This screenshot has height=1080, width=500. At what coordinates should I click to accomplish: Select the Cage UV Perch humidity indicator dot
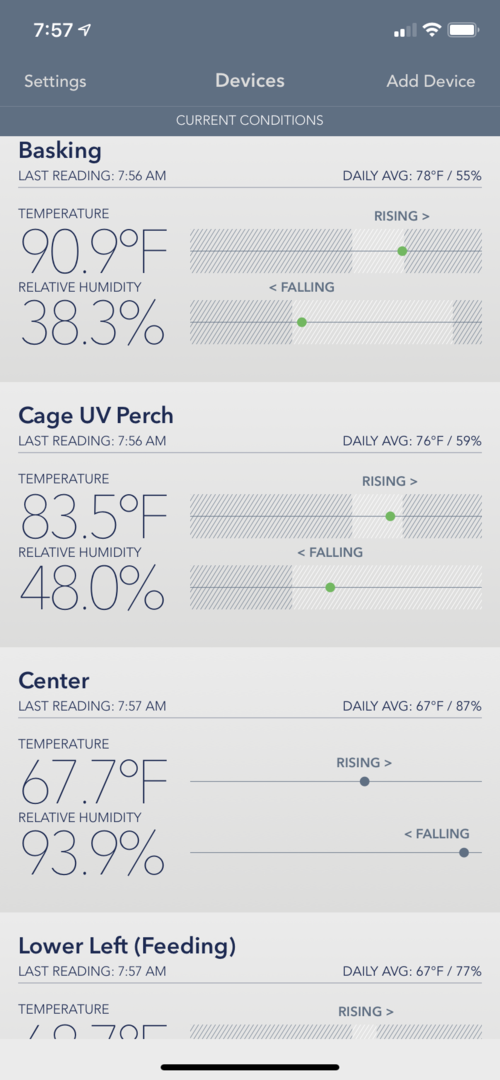[330, 588]
